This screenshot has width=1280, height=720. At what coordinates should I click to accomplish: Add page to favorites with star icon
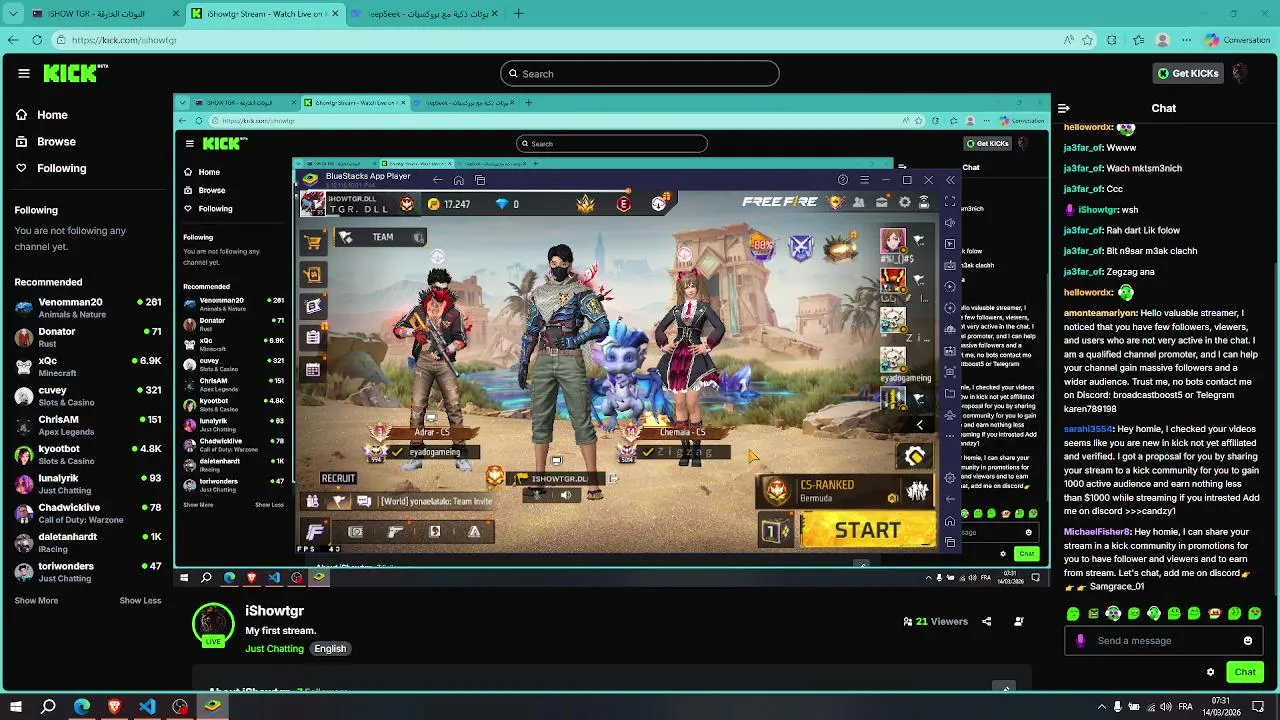tap(1088, 40)
